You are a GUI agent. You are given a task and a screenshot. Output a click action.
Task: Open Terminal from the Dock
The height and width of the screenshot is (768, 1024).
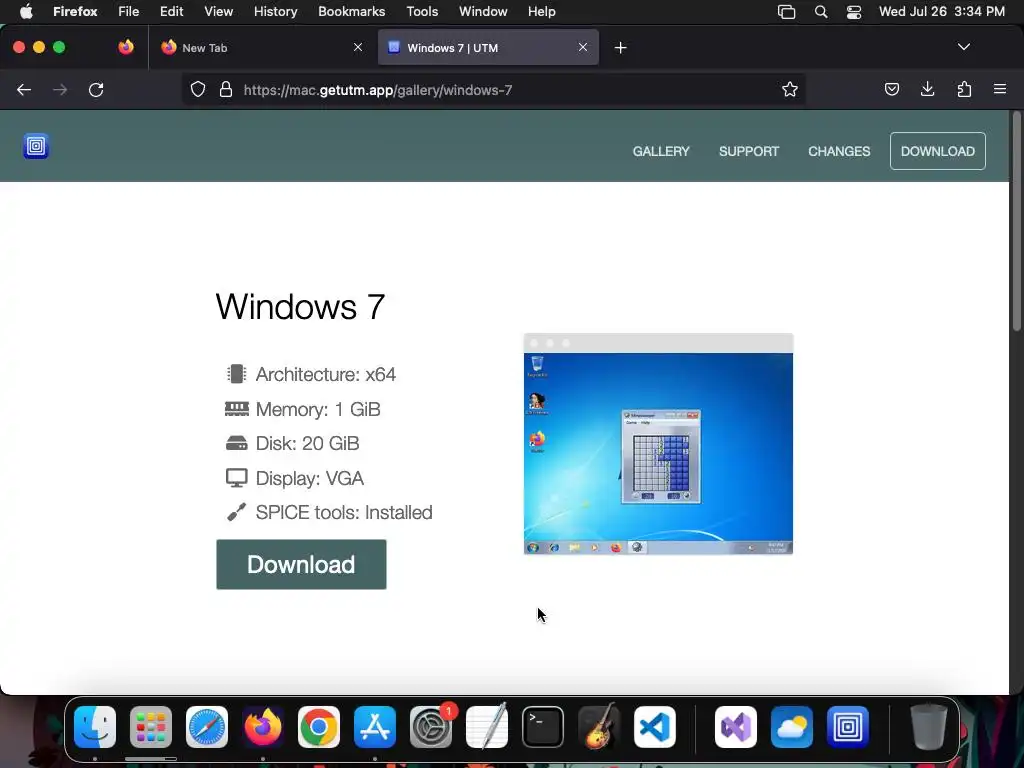coord(543,727)
